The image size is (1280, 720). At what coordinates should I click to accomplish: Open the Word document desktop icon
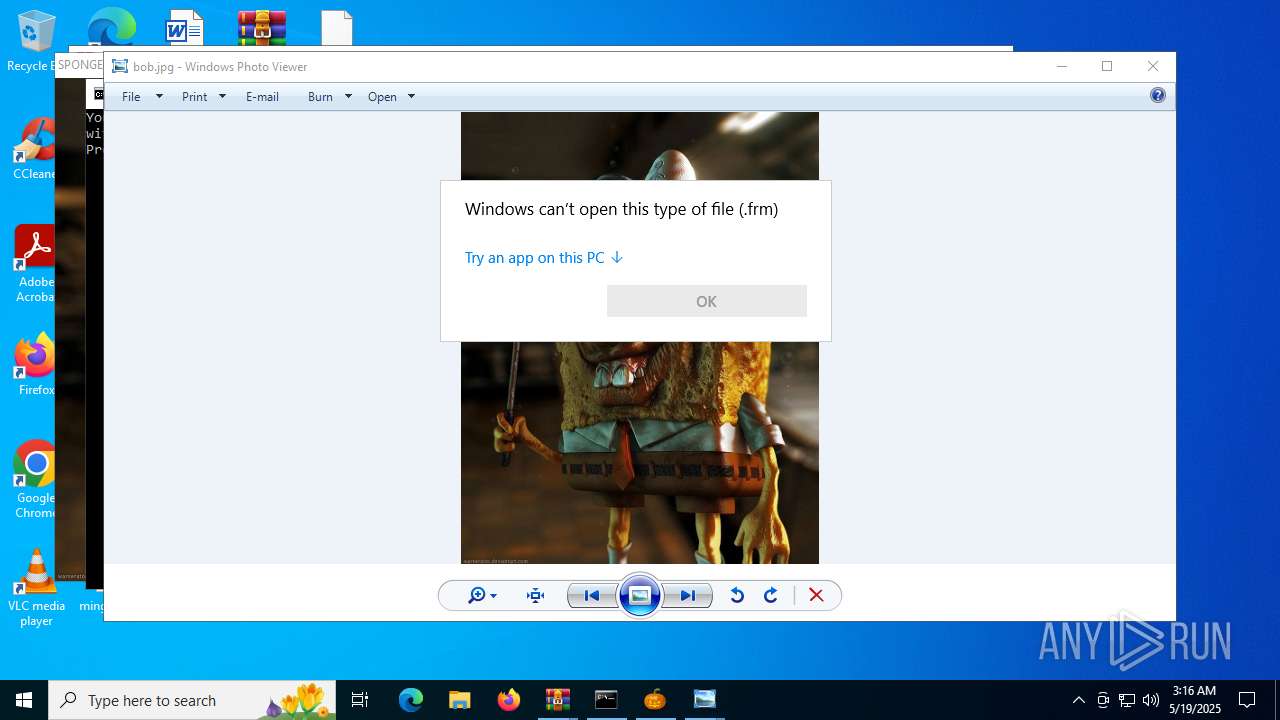[185, 27]
